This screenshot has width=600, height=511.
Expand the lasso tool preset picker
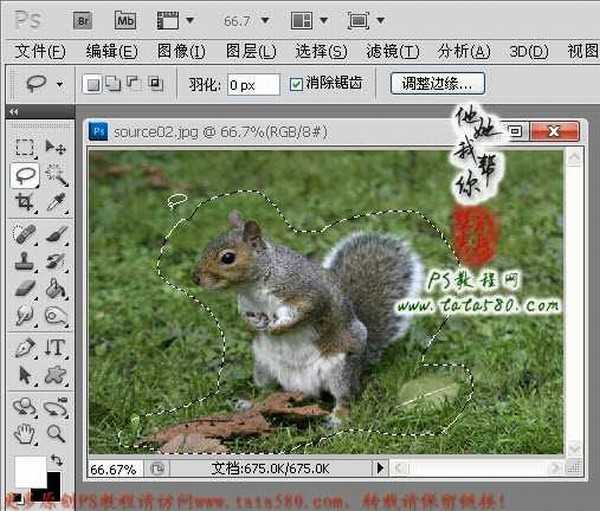click(60, 85)
